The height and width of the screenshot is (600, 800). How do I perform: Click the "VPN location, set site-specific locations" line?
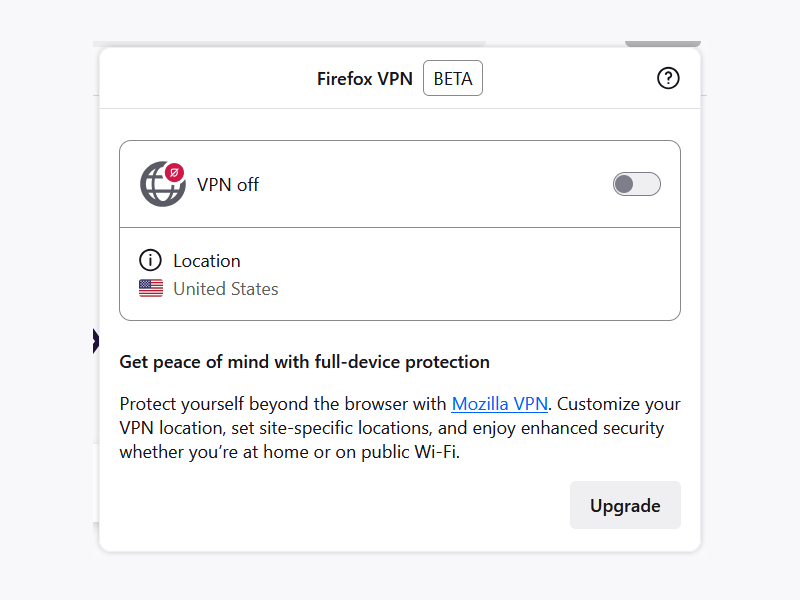pyautogui.click(x=390, y=428)
